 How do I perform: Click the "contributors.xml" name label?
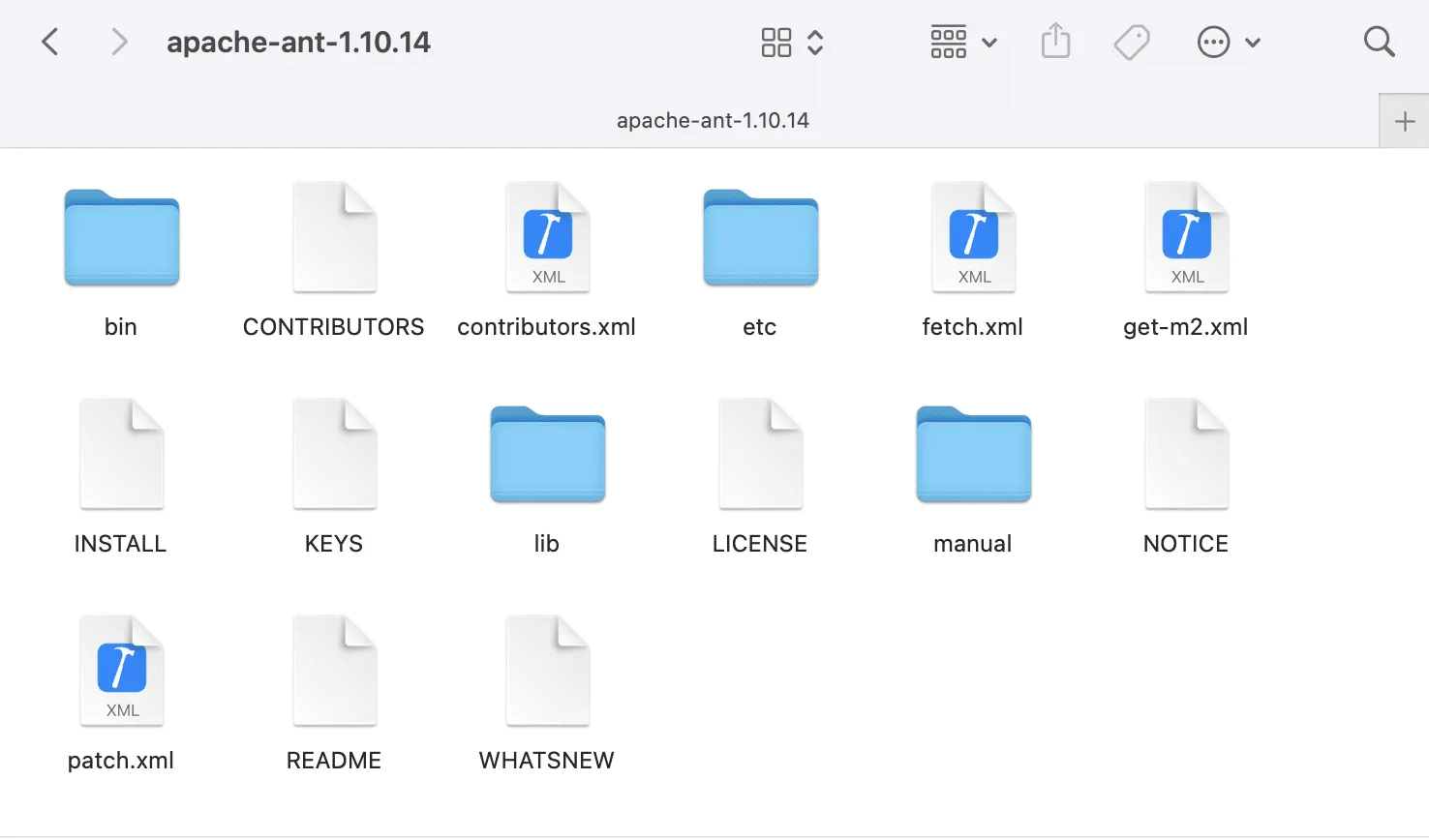(x=547, y=327)
